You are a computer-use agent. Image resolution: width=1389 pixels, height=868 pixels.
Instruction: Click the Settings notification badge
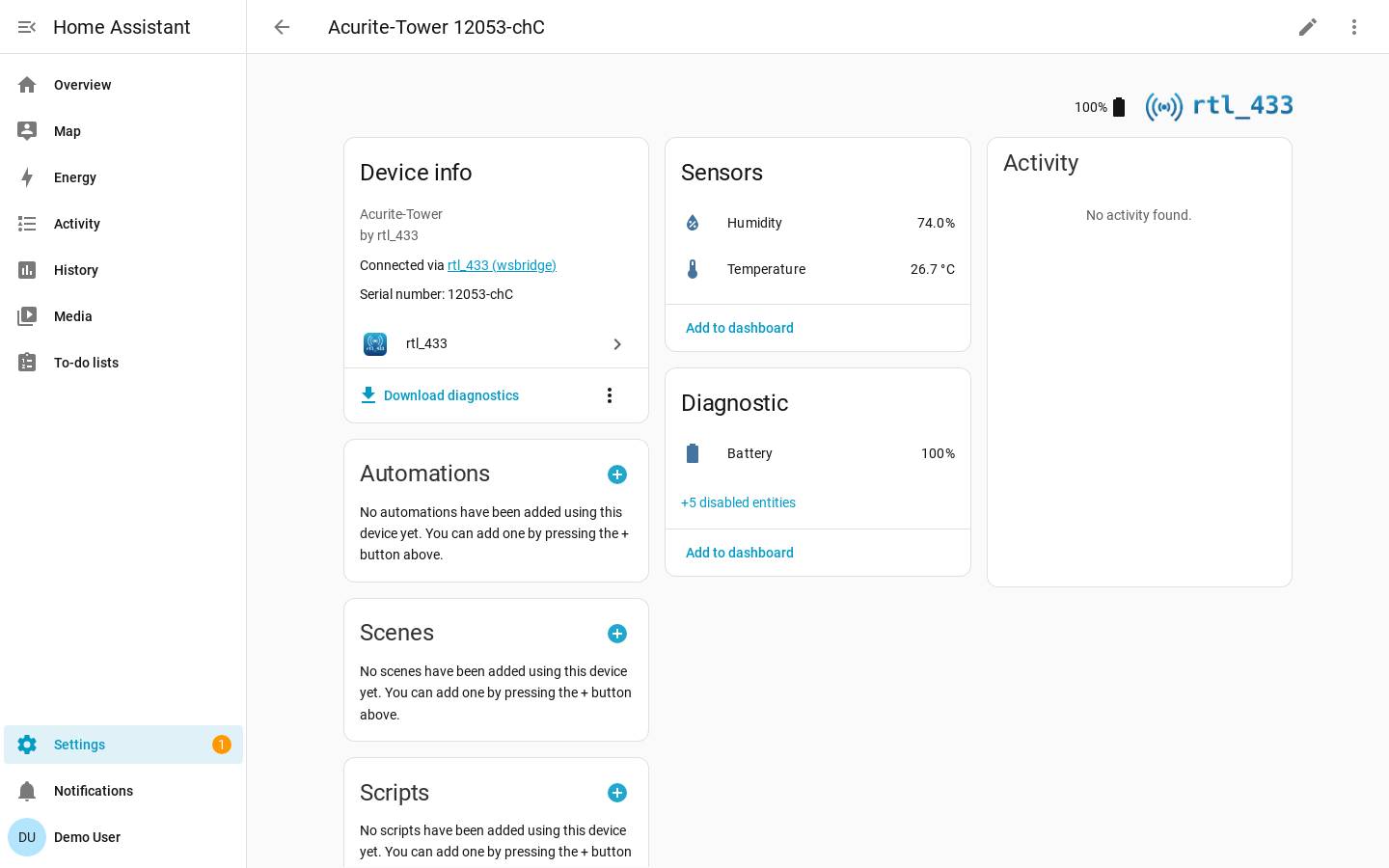[x=222, y=745]
